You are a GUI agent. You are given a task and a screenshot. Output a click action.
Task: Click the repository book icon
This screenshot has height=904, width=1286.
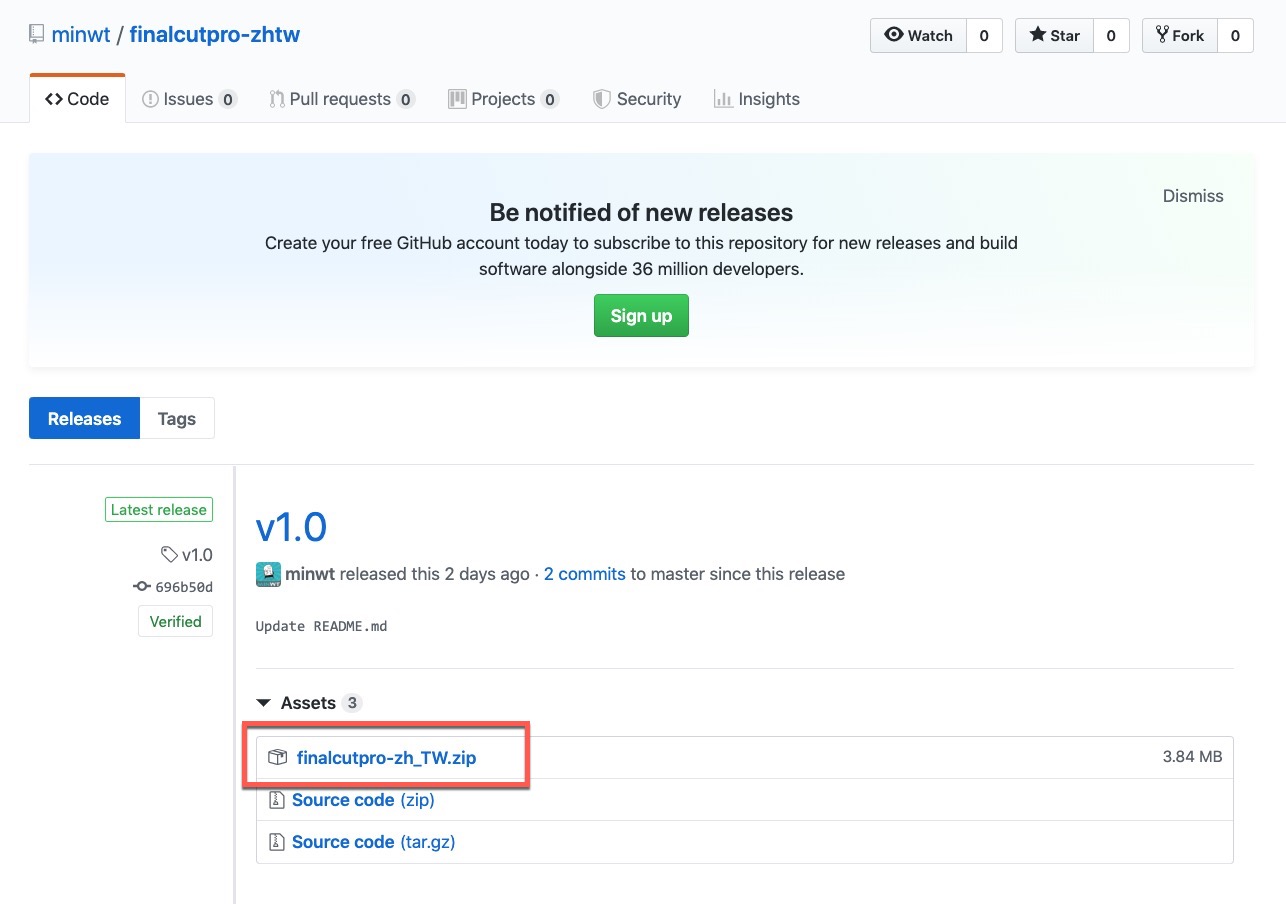point(37,35)
